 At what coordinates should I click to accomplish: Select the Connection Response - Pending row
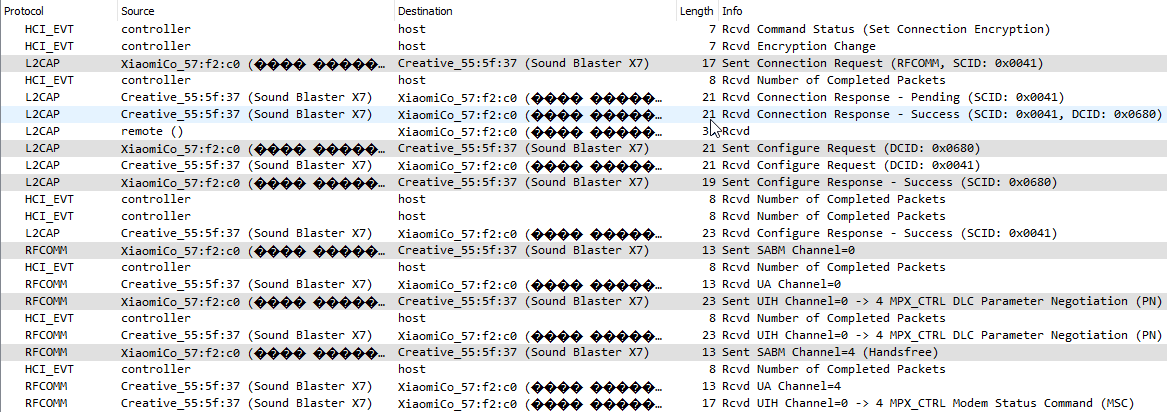tap(584, 97)
